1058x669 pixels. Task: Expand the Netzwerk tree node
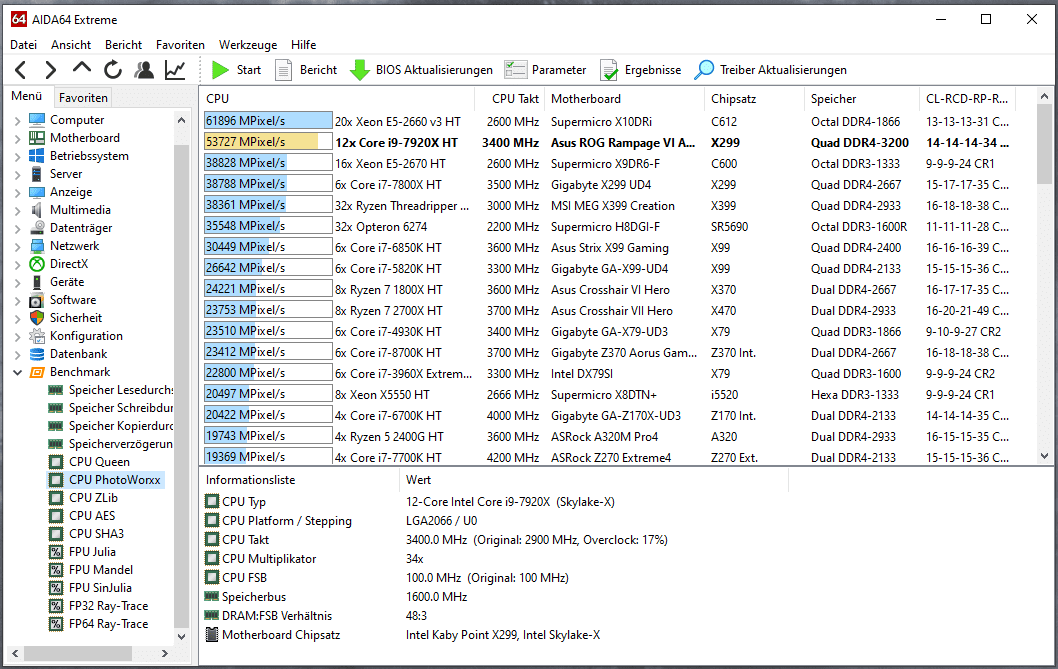point(18,246)
